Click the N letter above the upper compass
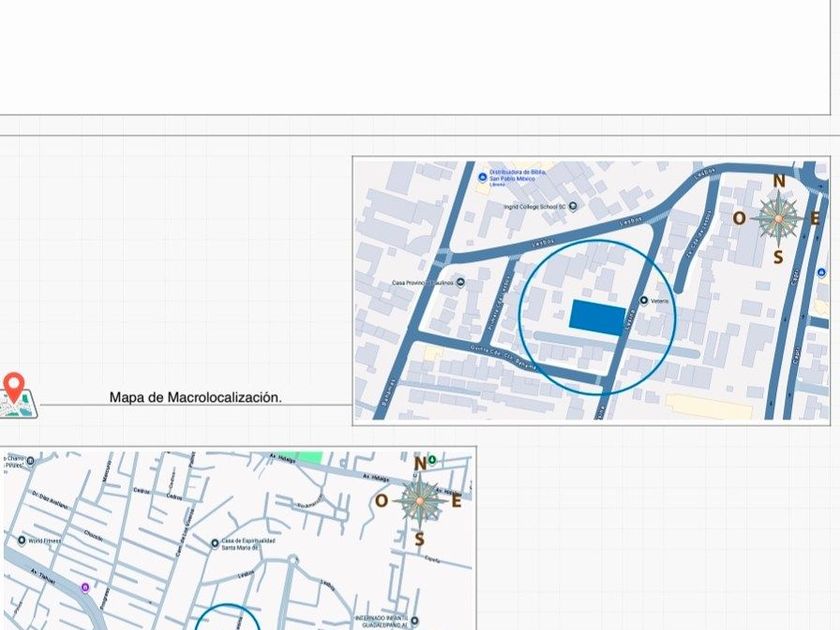Image resolution: width=840 pixels, height=630 pixels. [x=779, y=181]
